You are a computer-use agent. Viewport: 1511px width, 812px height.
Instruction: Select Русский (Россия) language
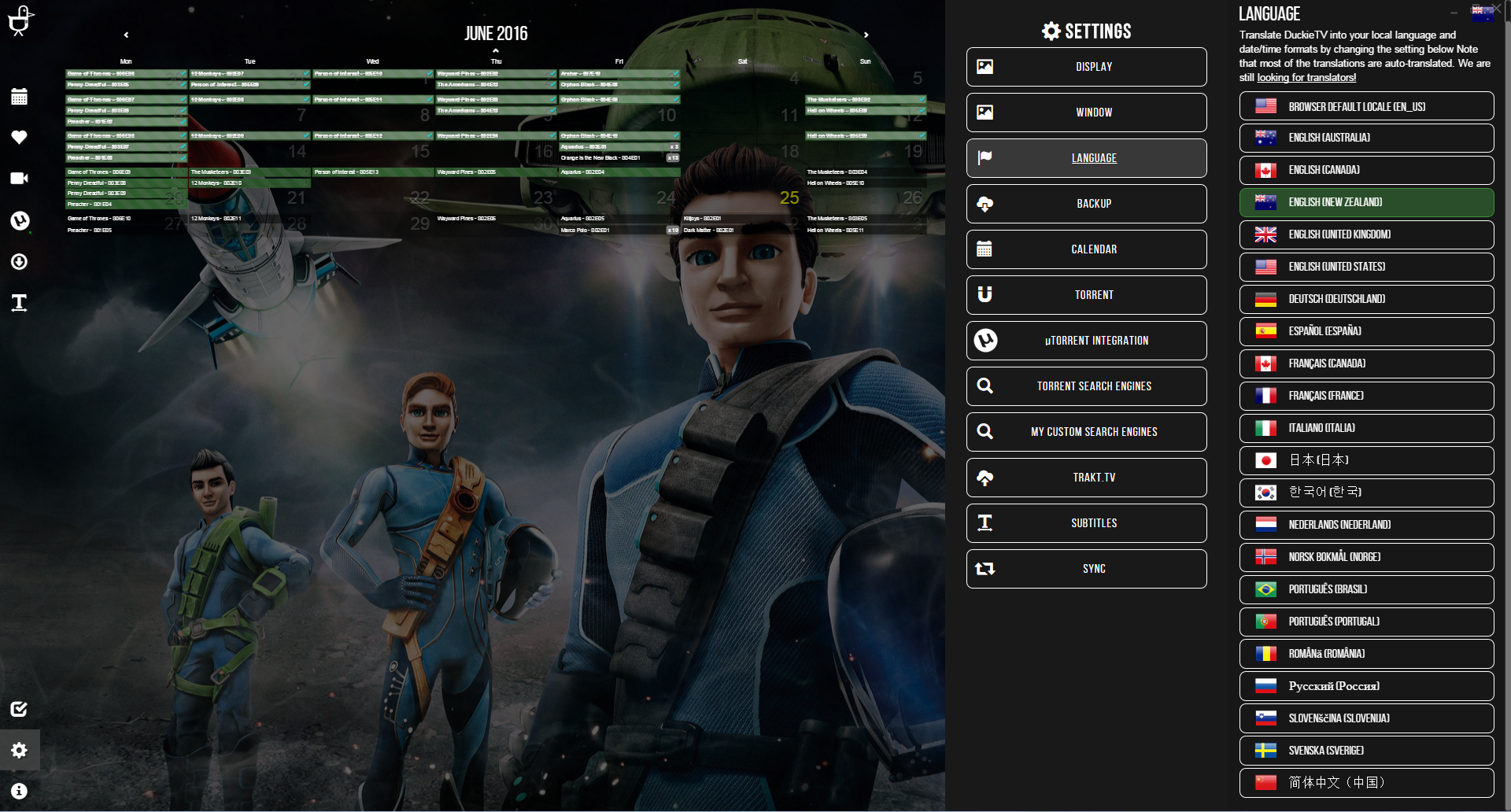[1366, 686]
